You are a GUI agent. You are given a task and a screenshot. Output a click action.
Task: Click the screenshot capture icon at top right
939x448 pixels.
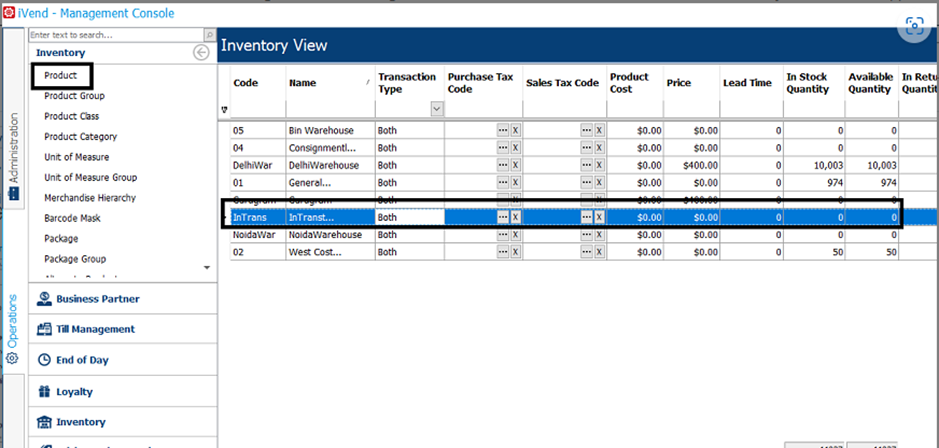[914, 26]
